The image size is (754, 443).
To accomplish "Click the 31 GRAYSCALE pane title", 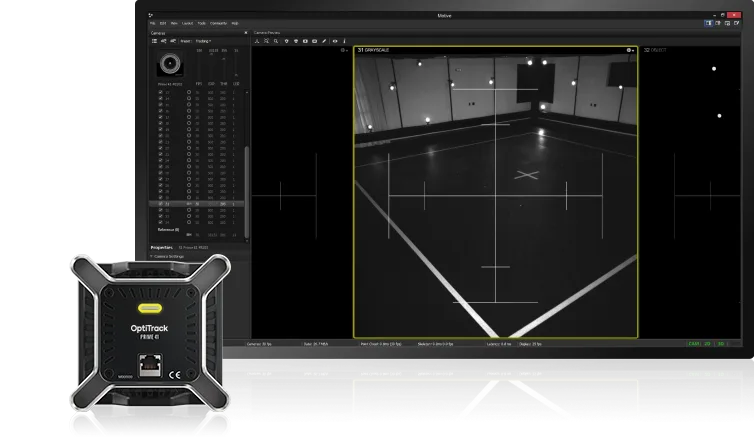I will (374, 50).
